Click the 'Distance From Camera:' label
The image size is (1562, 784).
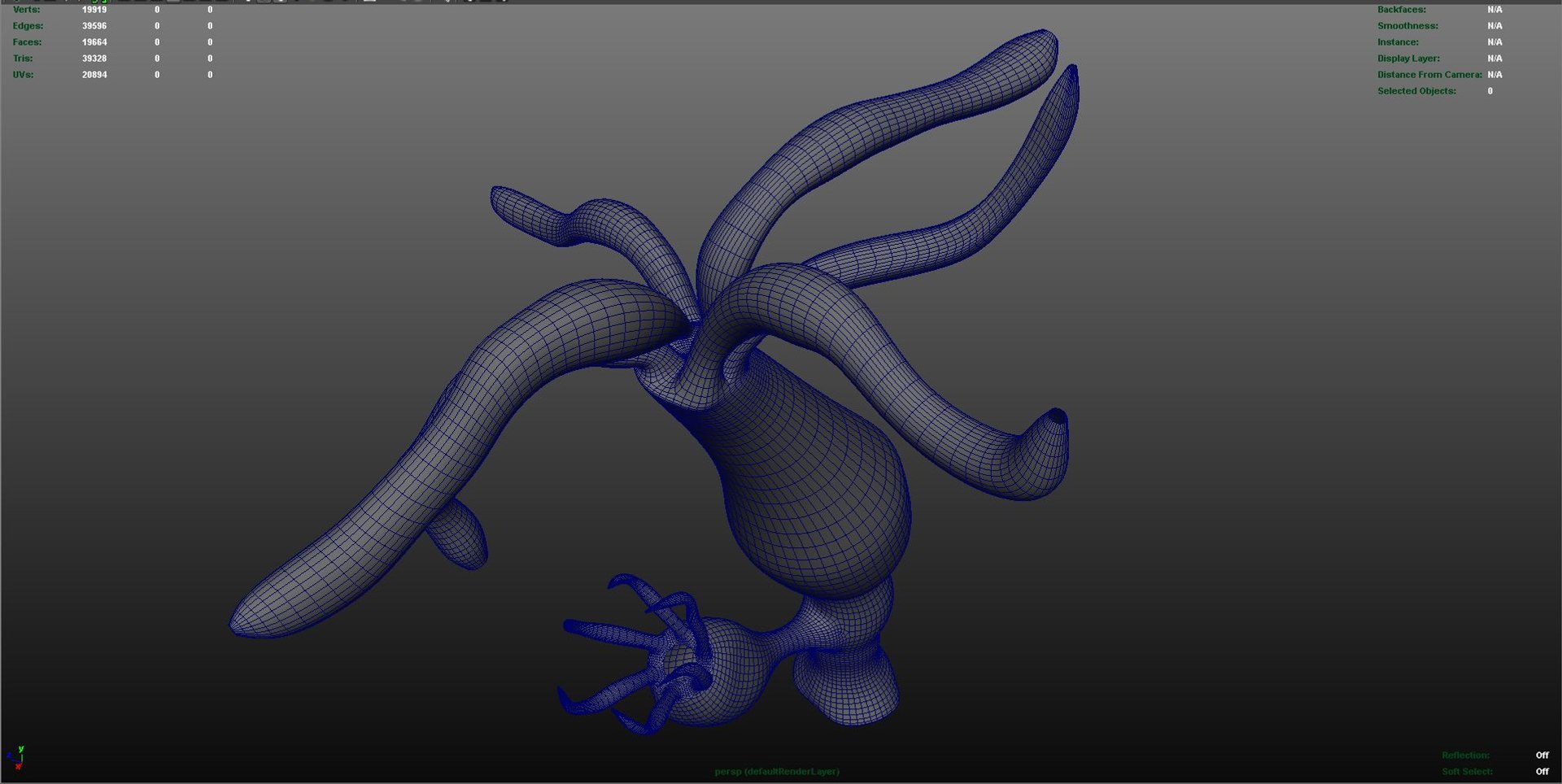[1429, 75]
